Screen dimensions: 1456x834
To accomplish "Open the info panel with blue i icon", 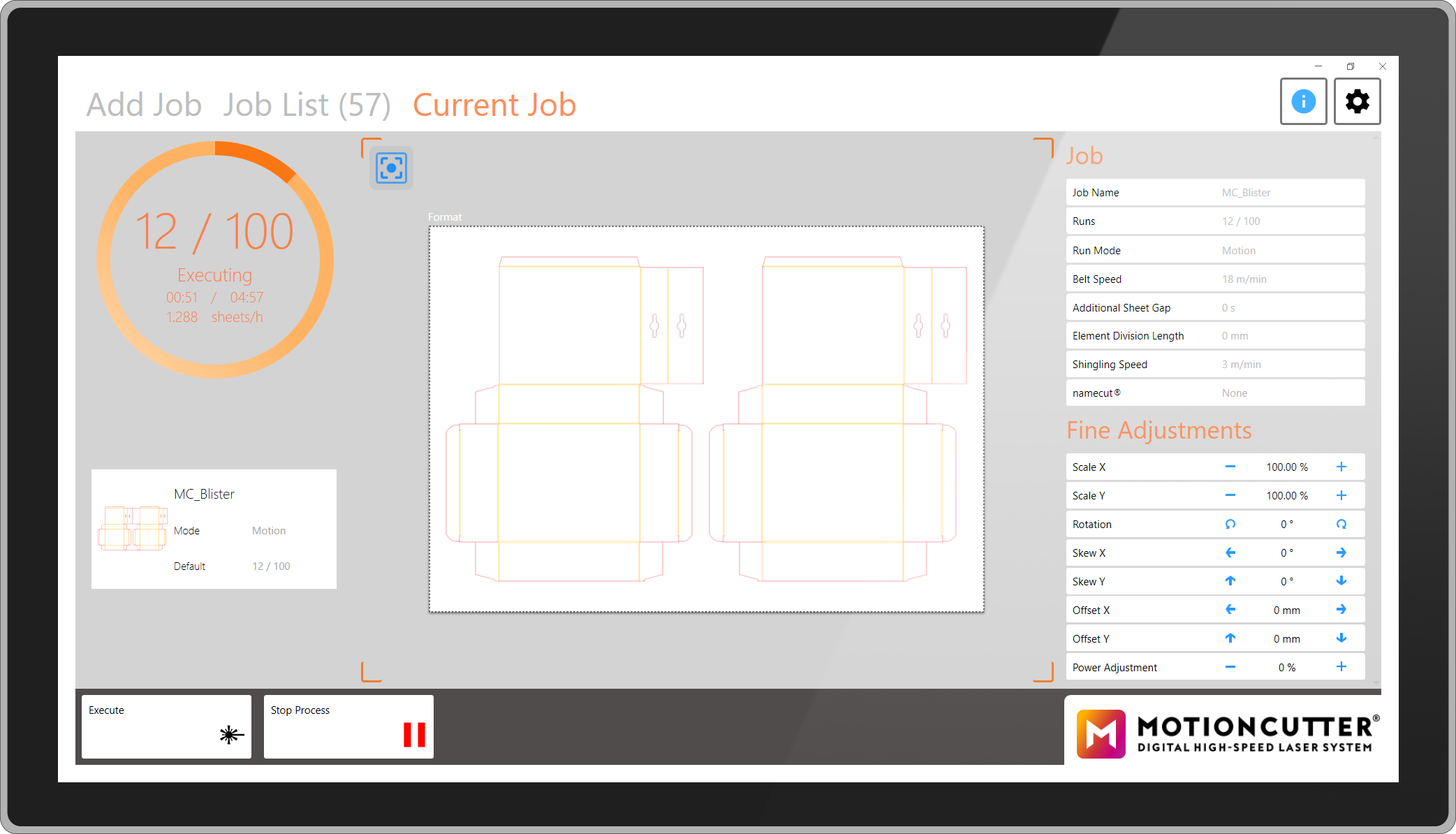I will click(1303, 101).
